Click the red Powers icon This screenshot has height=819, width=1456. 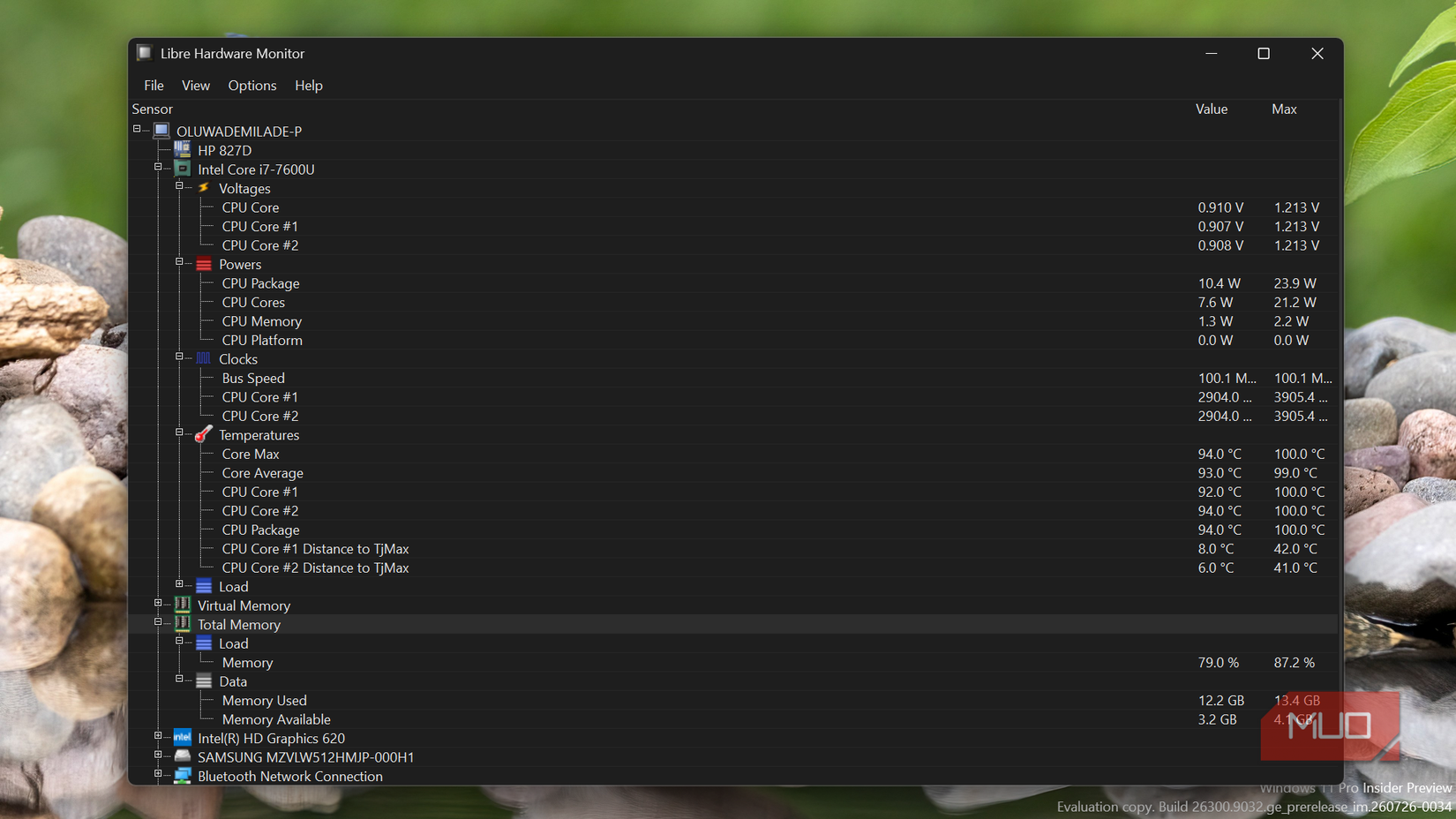(204, 264)
